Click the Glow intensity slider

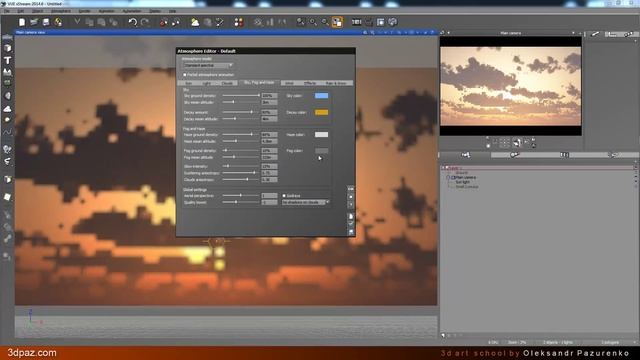tap(241, 166)
